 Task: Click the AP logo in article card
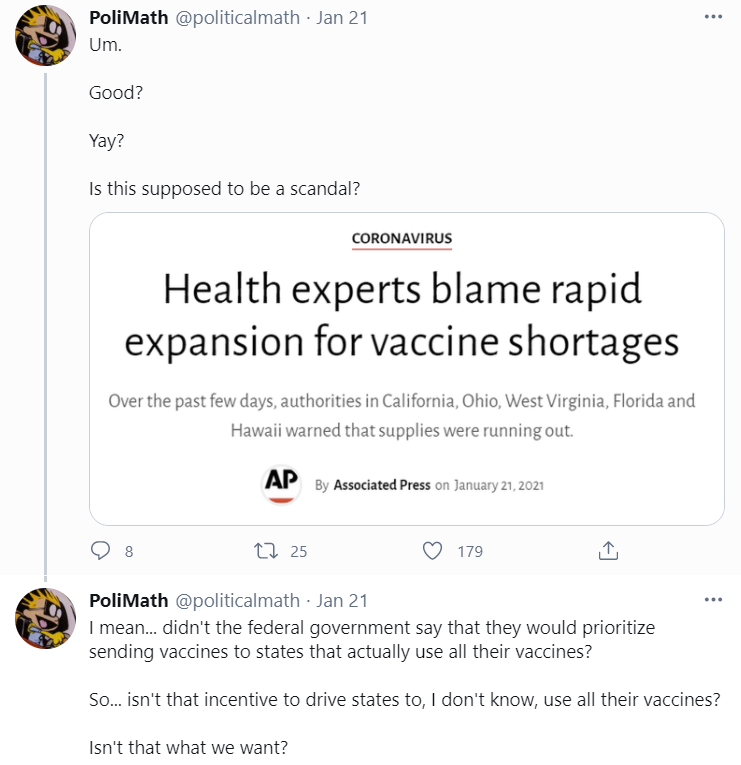[281, 484]
